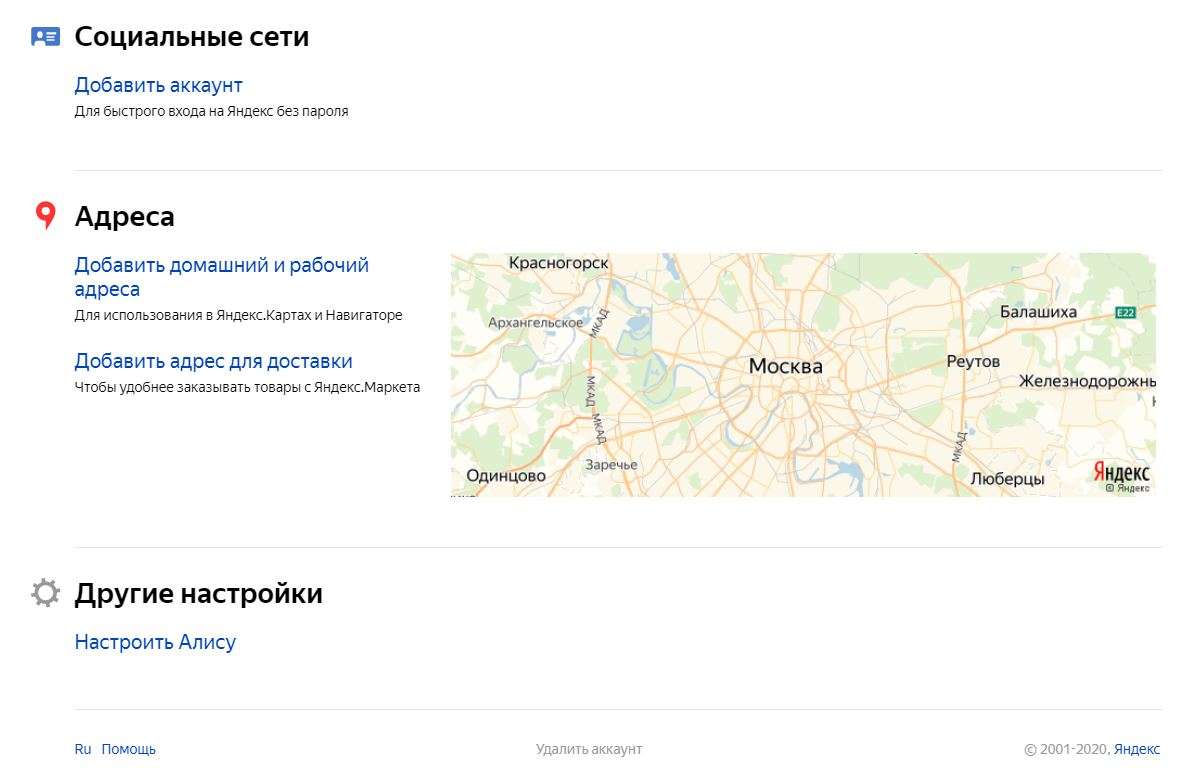Open Добавить домашний и рабочий адреса link
1195x782 pixels.
coord(221,277)
